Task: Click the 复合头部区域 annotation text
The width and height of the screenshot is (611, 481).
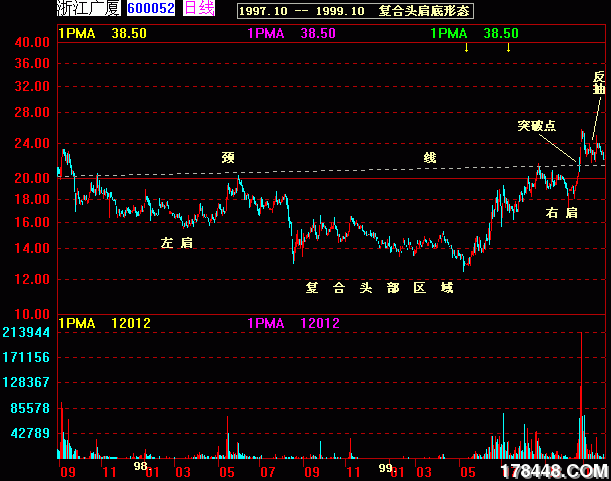Action: (x=379, y=288)
